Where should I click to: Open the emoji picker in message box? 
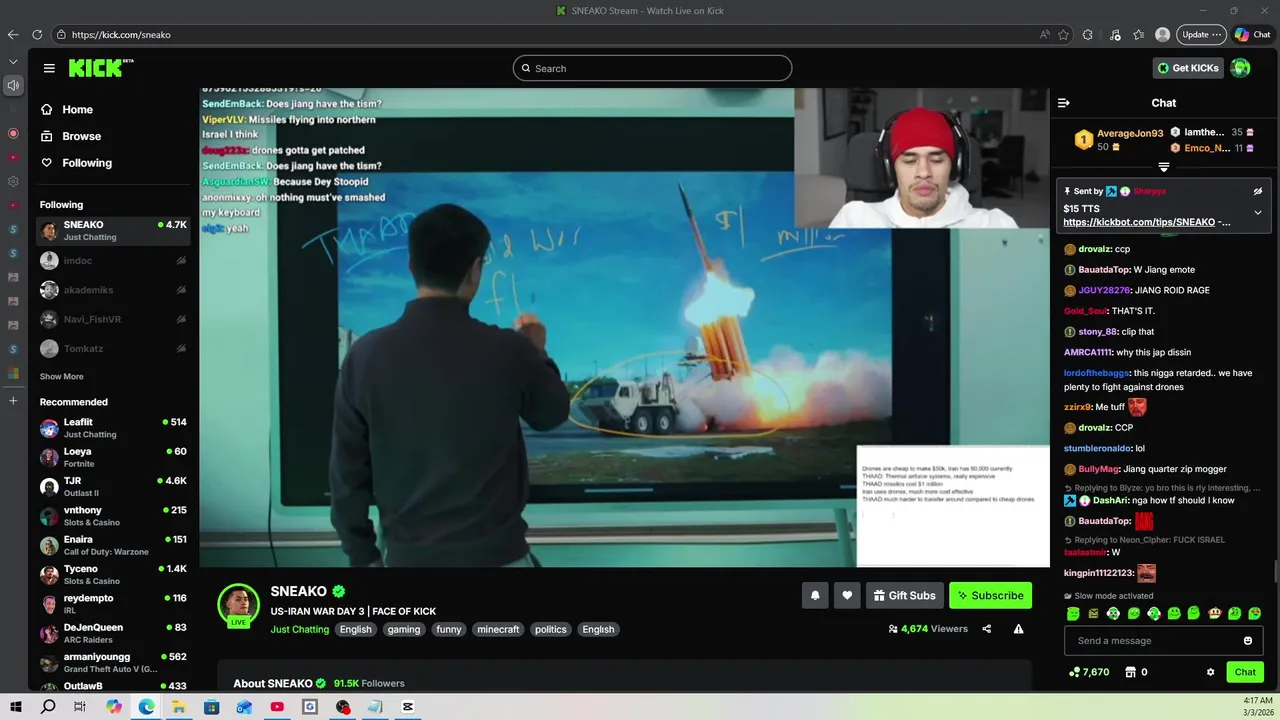click(1248, 641)
